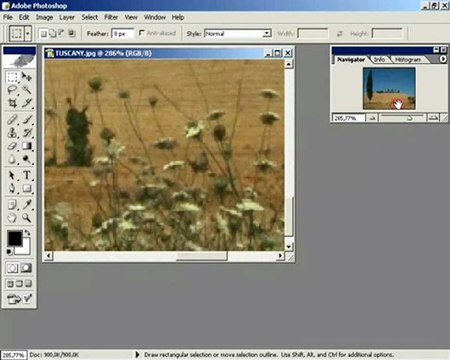Viewport: 450px width, 360px height.
Task: Click the document's down scroll arrow
Action: pos(289,247)
